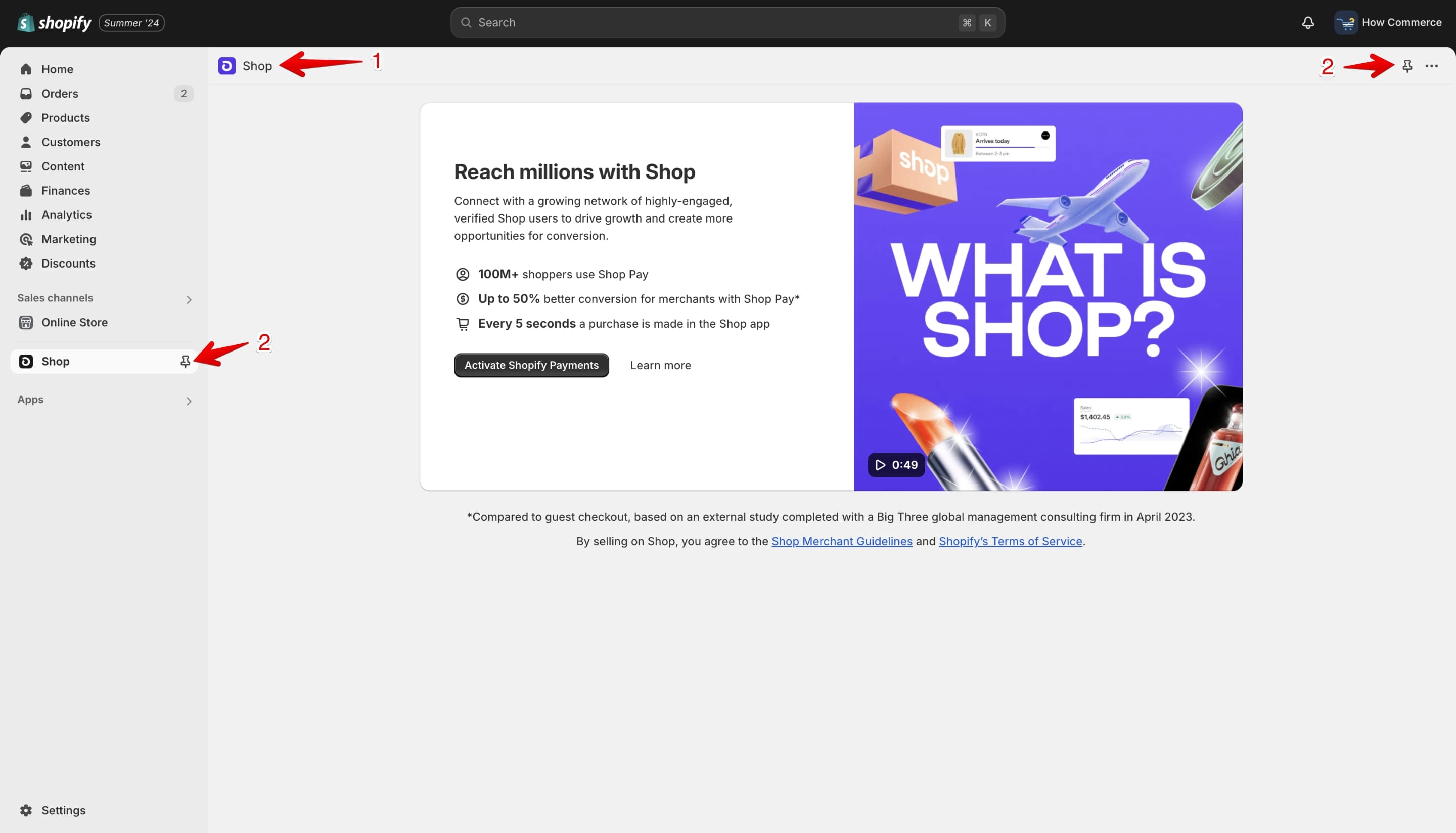
Task: Open the three-dot more actions menu
Action: point(1431,66)
